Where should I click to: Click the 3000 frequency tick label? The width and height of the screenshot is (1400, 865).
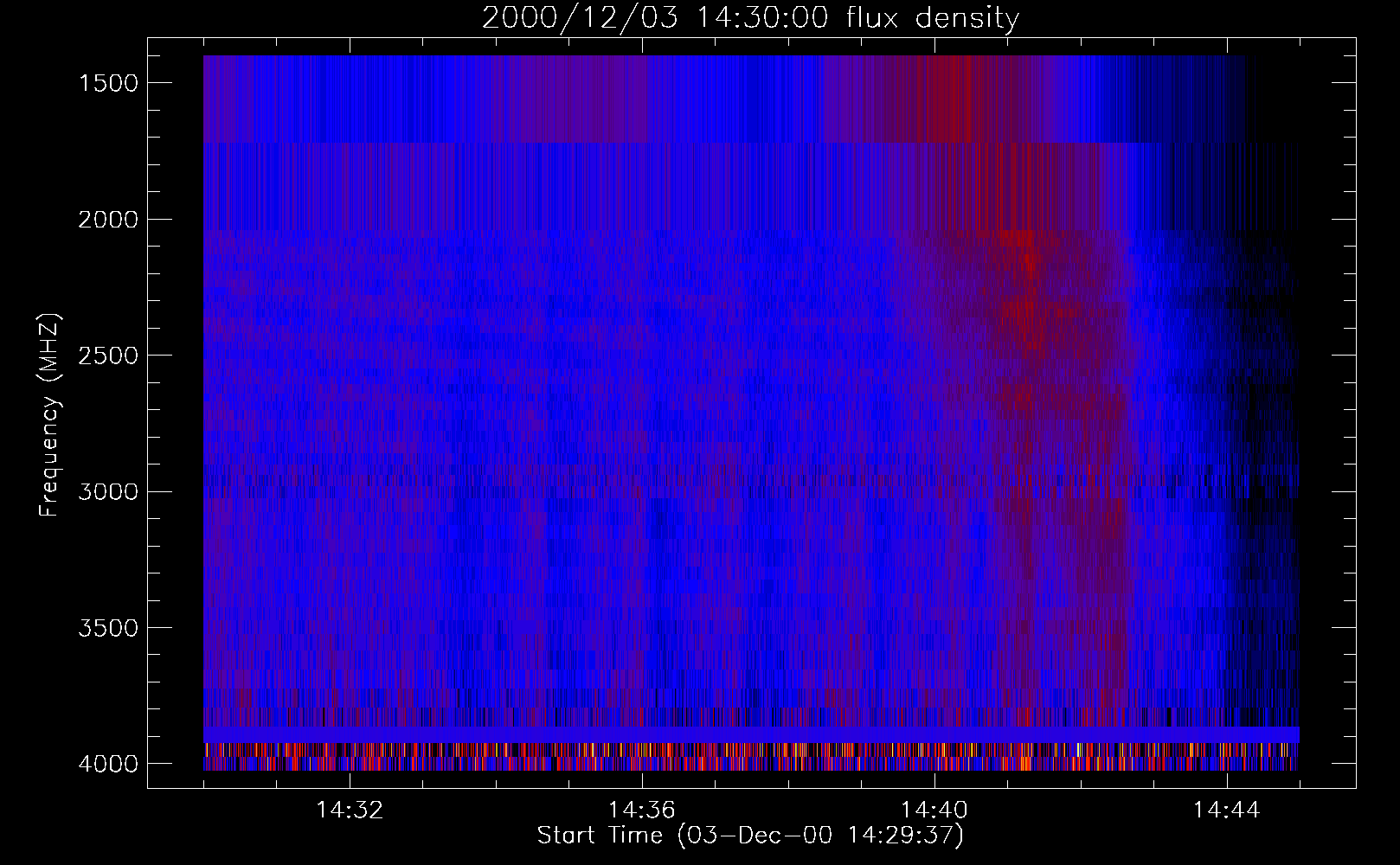[x=108, y=492]
